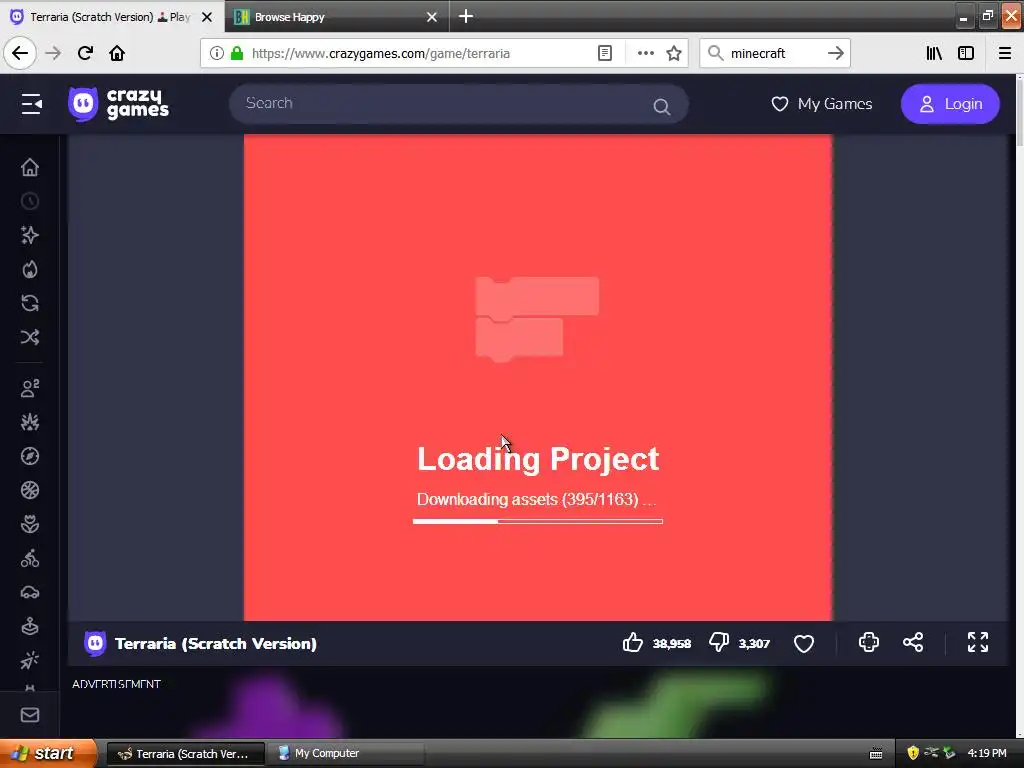Image resolution: width=1024 pixels, height=768 pixels.
Task: Toggle reader view in address bar
Action: coord(605,53)
